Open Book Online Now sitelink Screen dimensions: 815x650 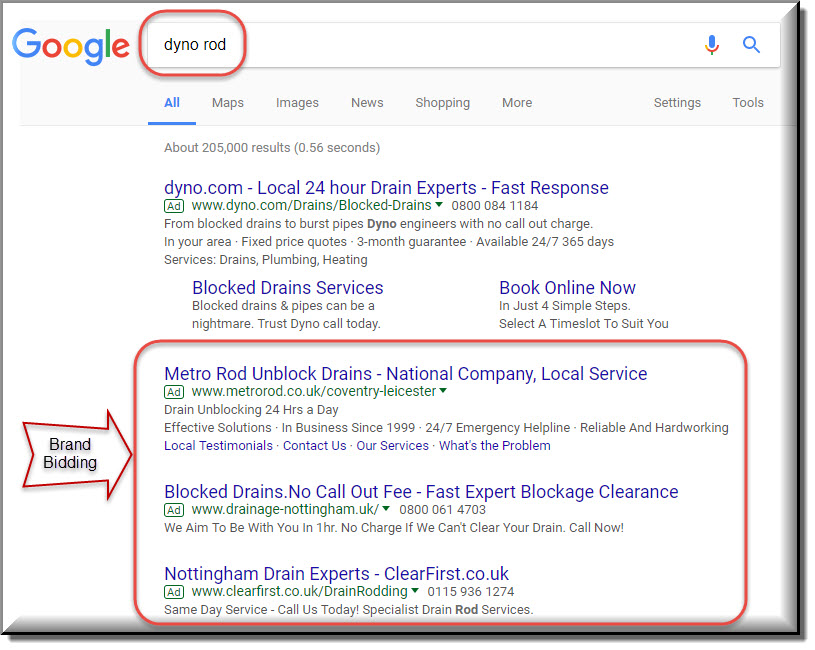coord(567,288)
